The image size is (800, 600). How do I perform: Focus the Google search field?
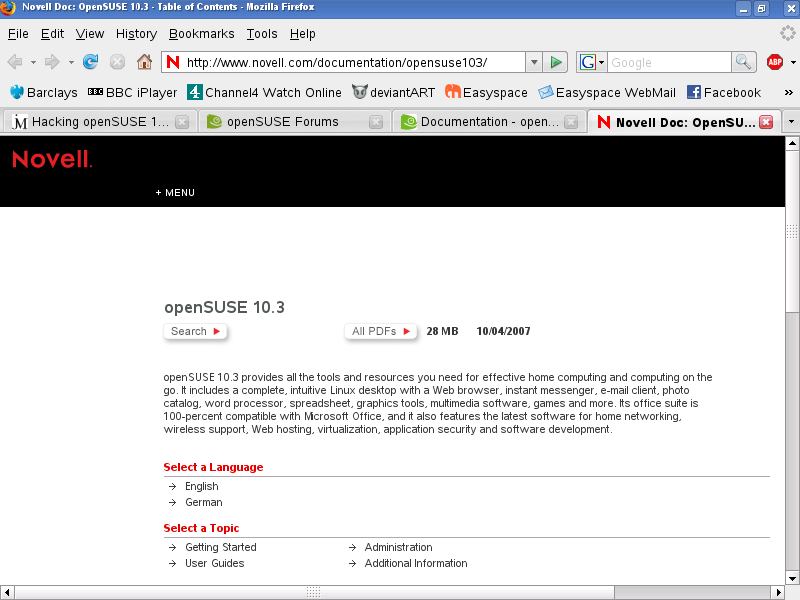669,63
